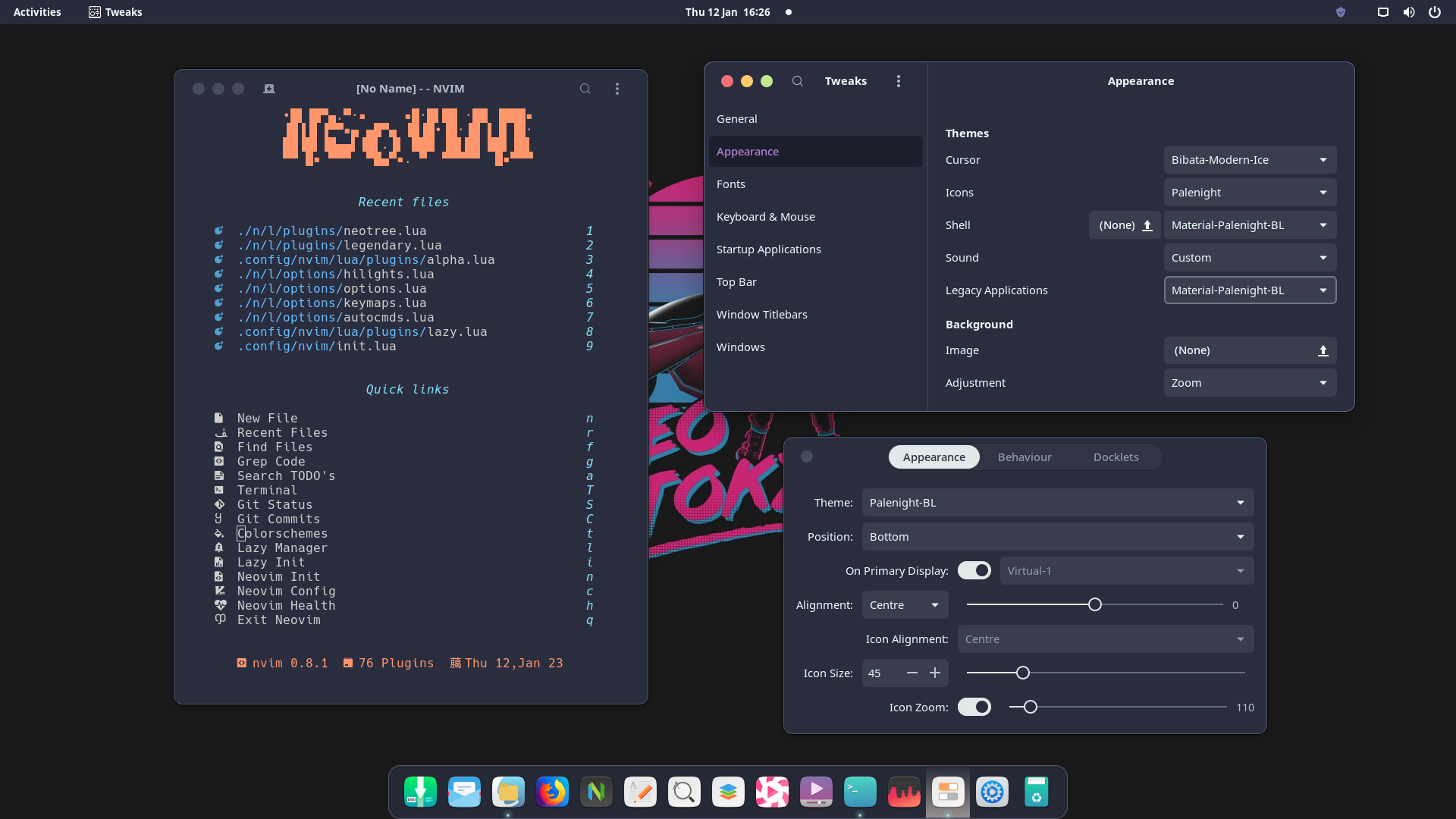1456x819 pixels.
Task: Launch the purple video player dock icon
Action: pos(816,792)
